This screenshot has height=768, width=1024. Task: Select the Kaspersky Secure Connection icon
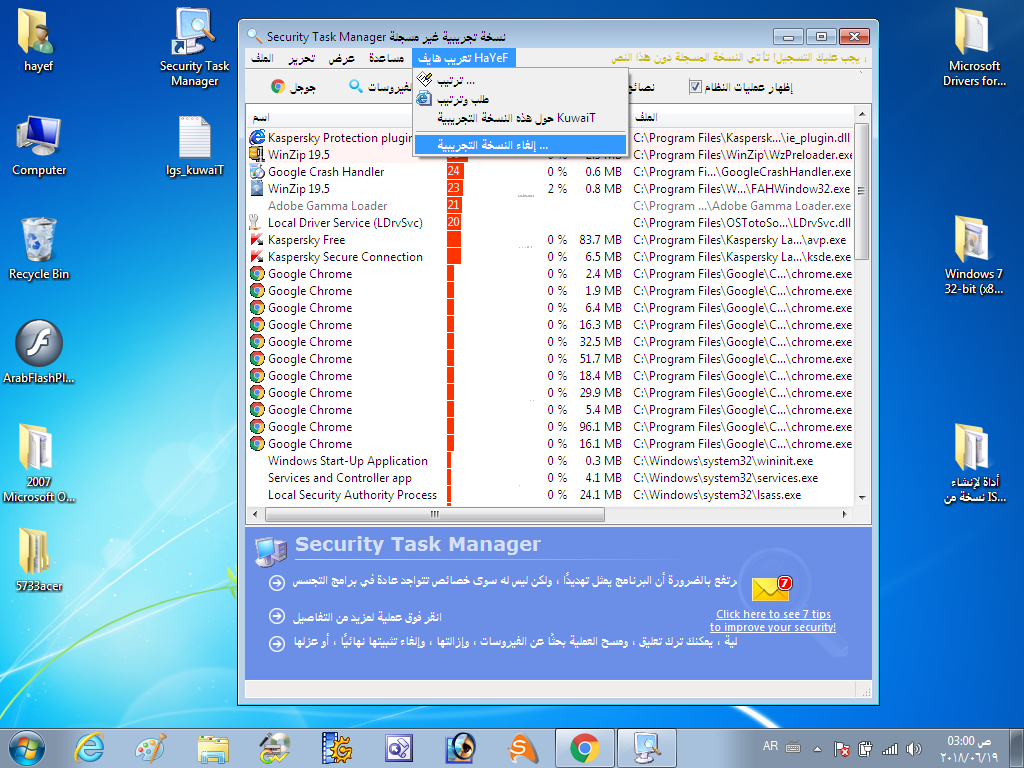[x=257, y=257]
